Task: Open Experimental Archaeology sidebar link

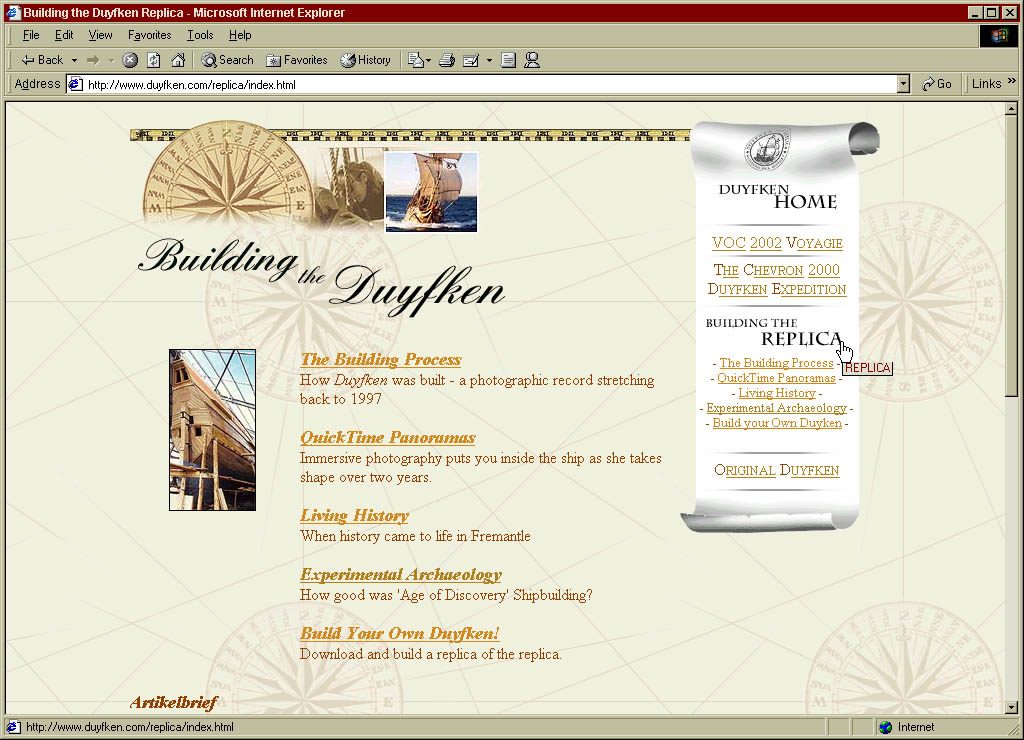Action: coord(776,408)
